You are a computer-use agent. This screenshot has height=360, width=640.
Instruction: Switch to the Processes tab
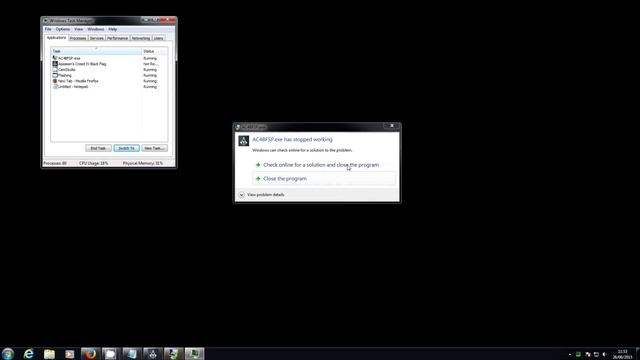[x=78, y=38]
